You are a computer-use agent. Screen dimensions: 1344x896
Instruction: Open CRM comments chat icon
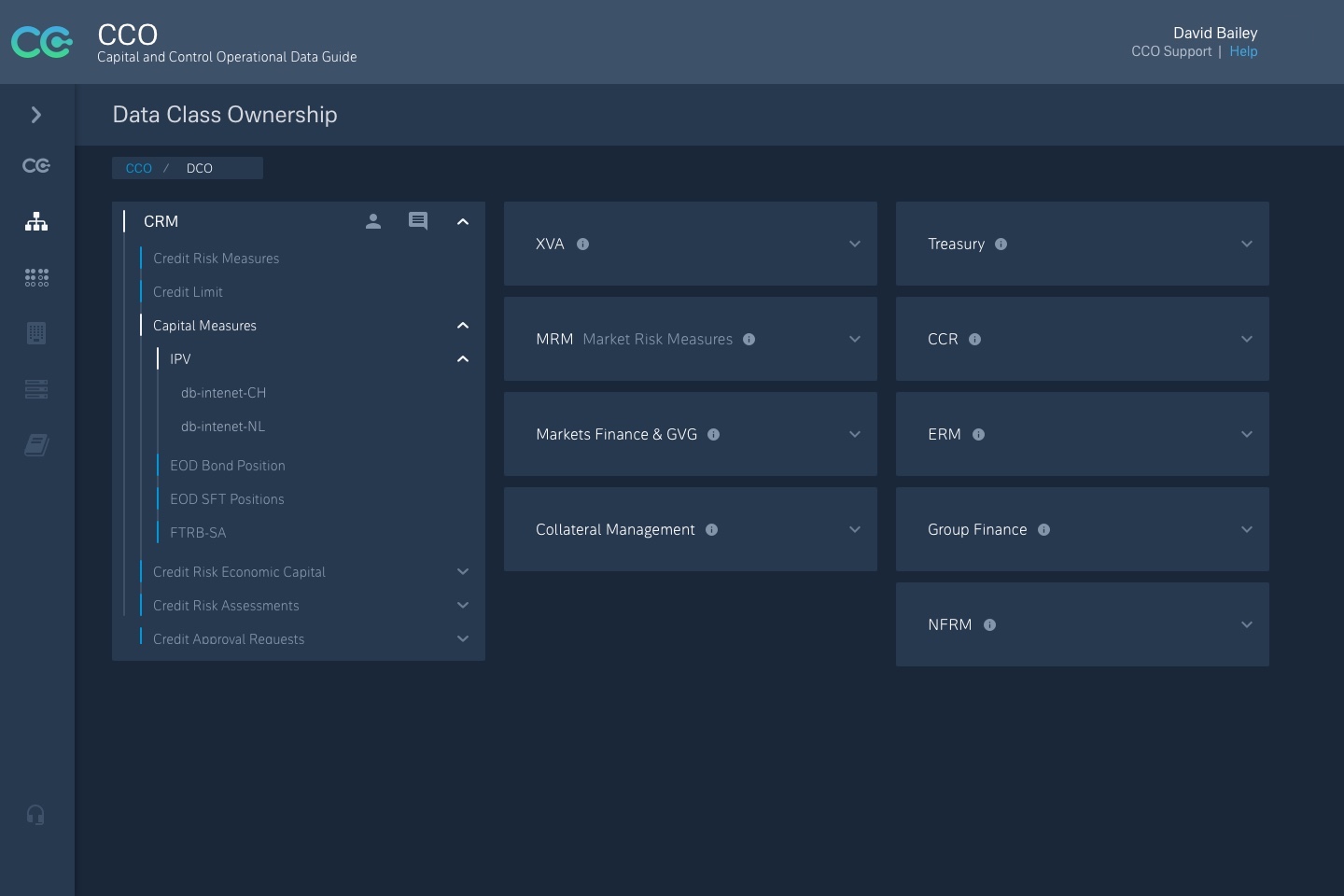(418, 221)
